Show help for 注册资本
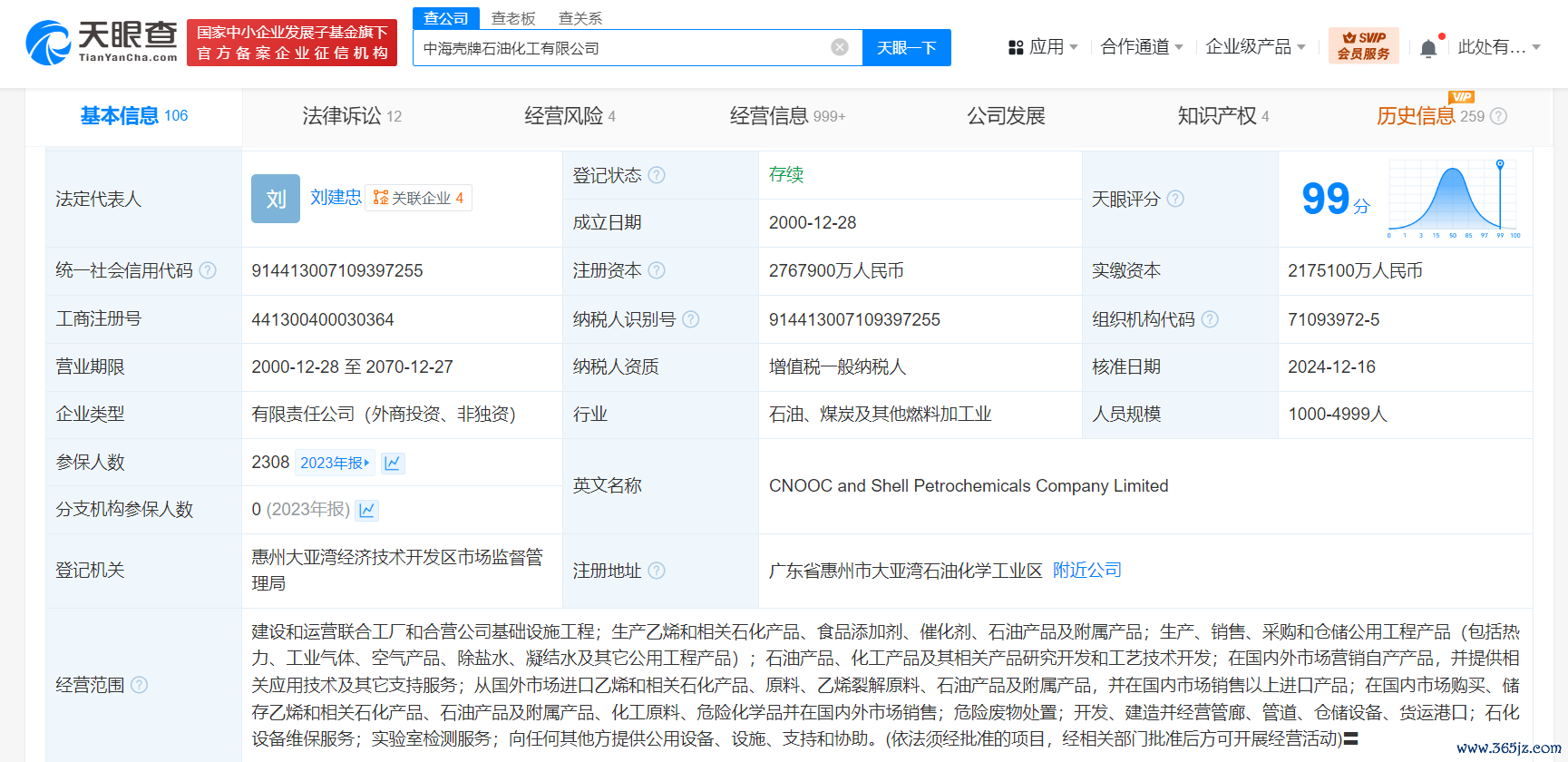 coord(657,270)
